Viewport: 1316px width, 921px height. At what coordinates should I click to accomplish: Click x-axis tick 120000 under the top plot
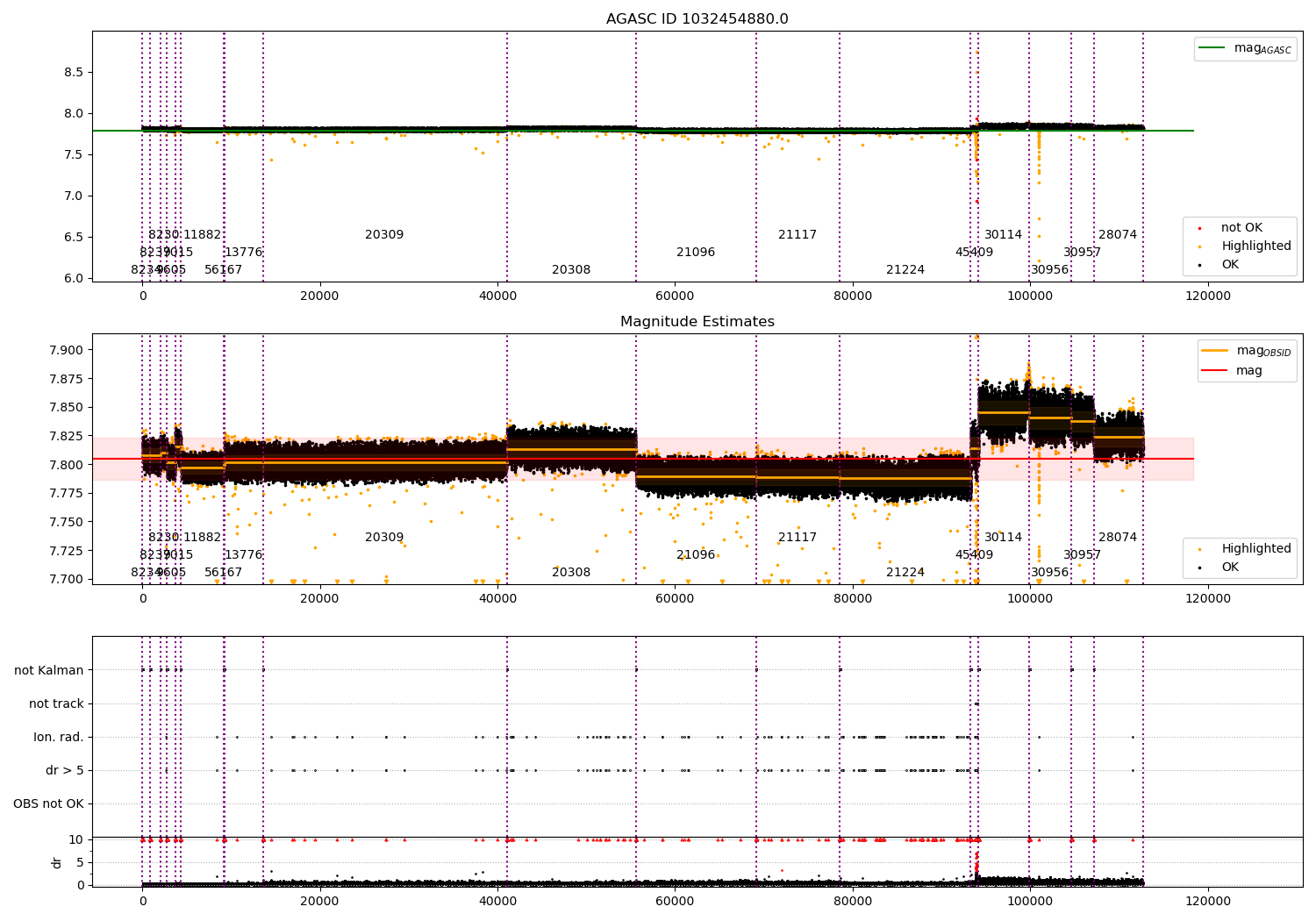(x=1208, y=296)
